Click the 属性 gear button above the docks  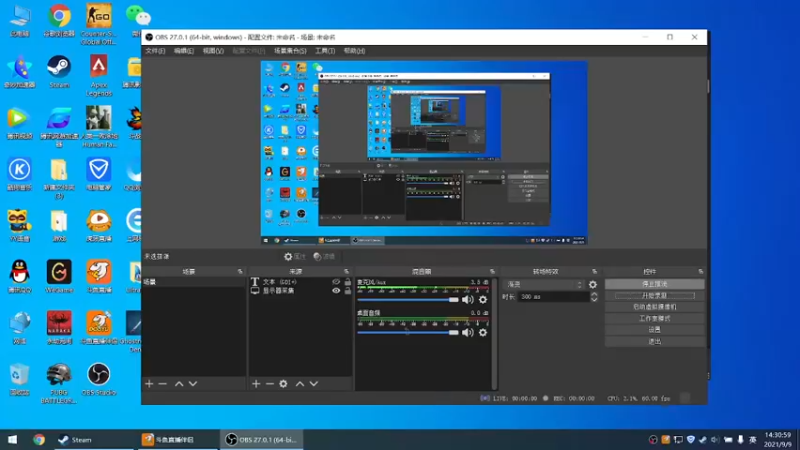pyautogui.click(x=295, y=257)
